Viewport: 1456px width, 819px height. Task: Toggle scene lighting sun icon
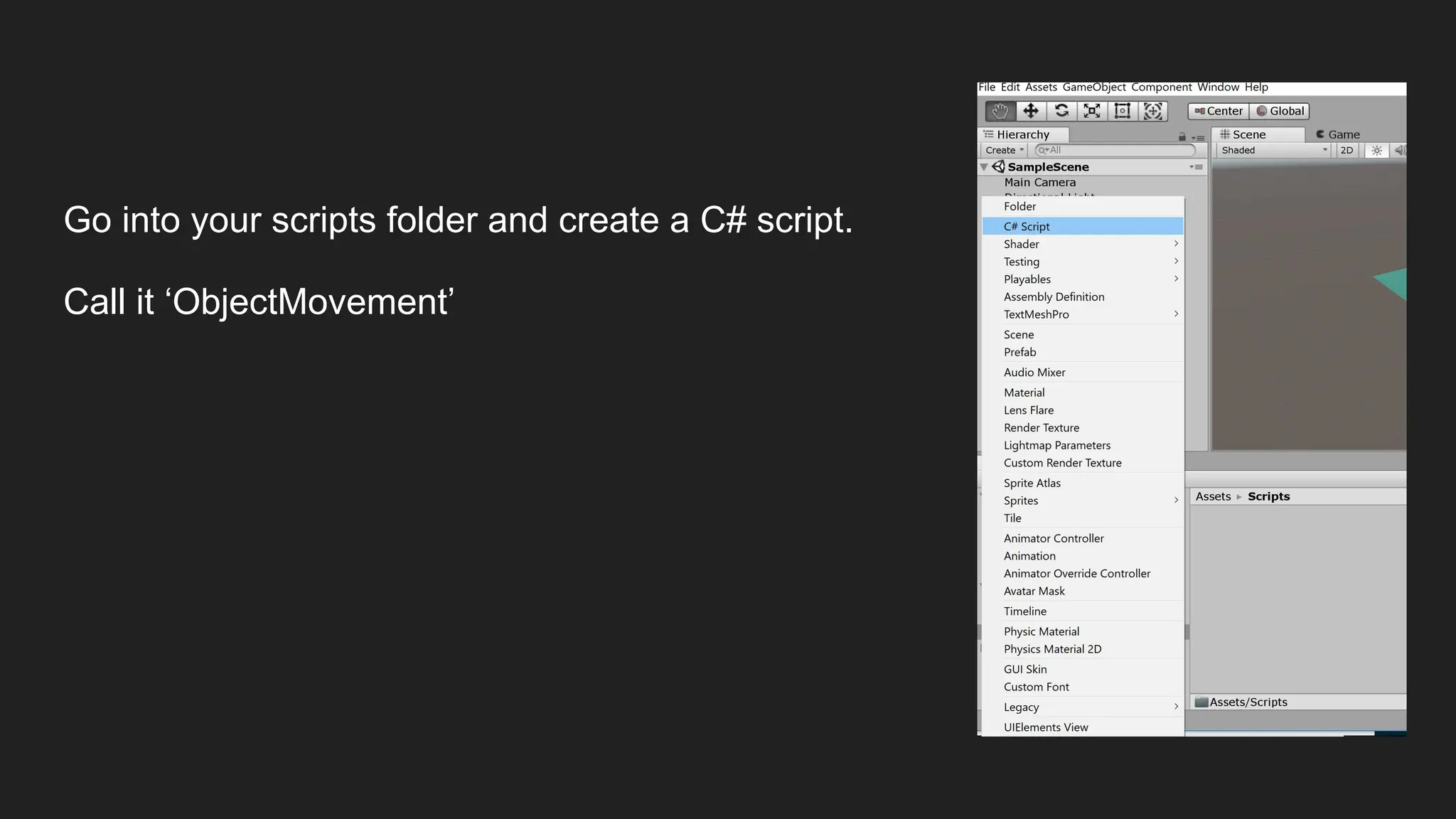(x=1377, y=150)
